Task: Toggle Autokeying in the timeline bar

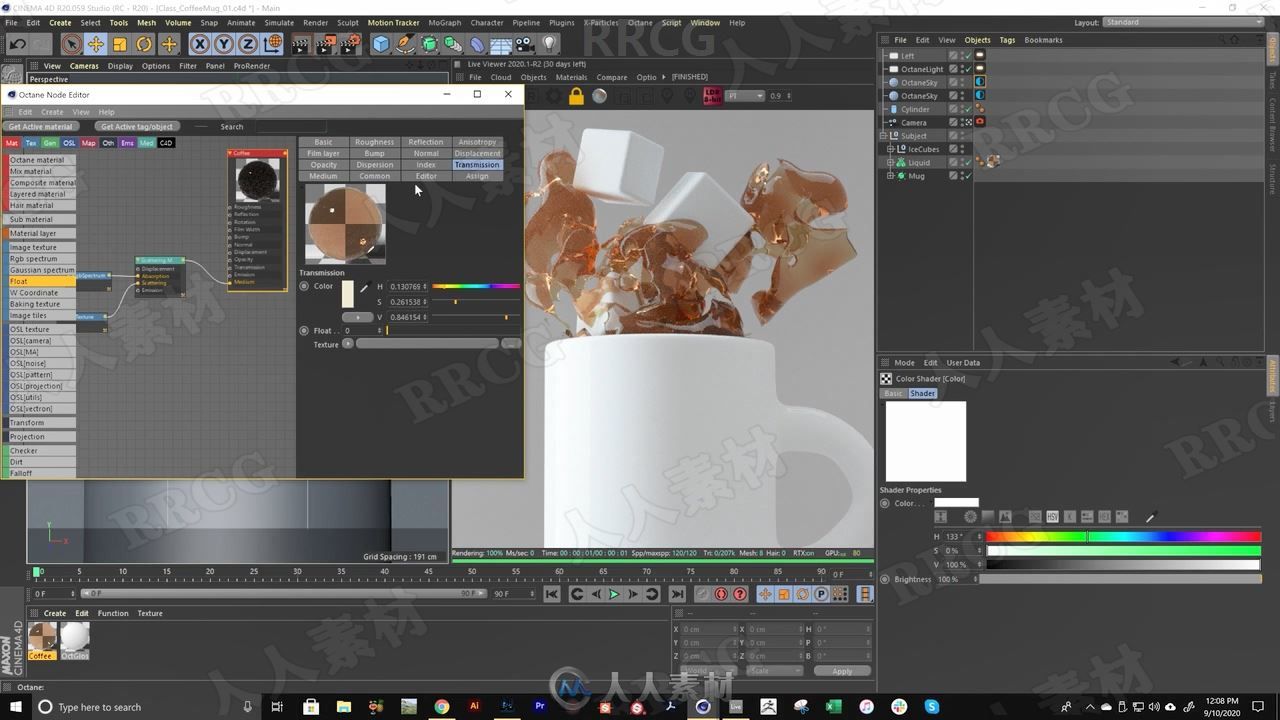Action: pos(721,594)
